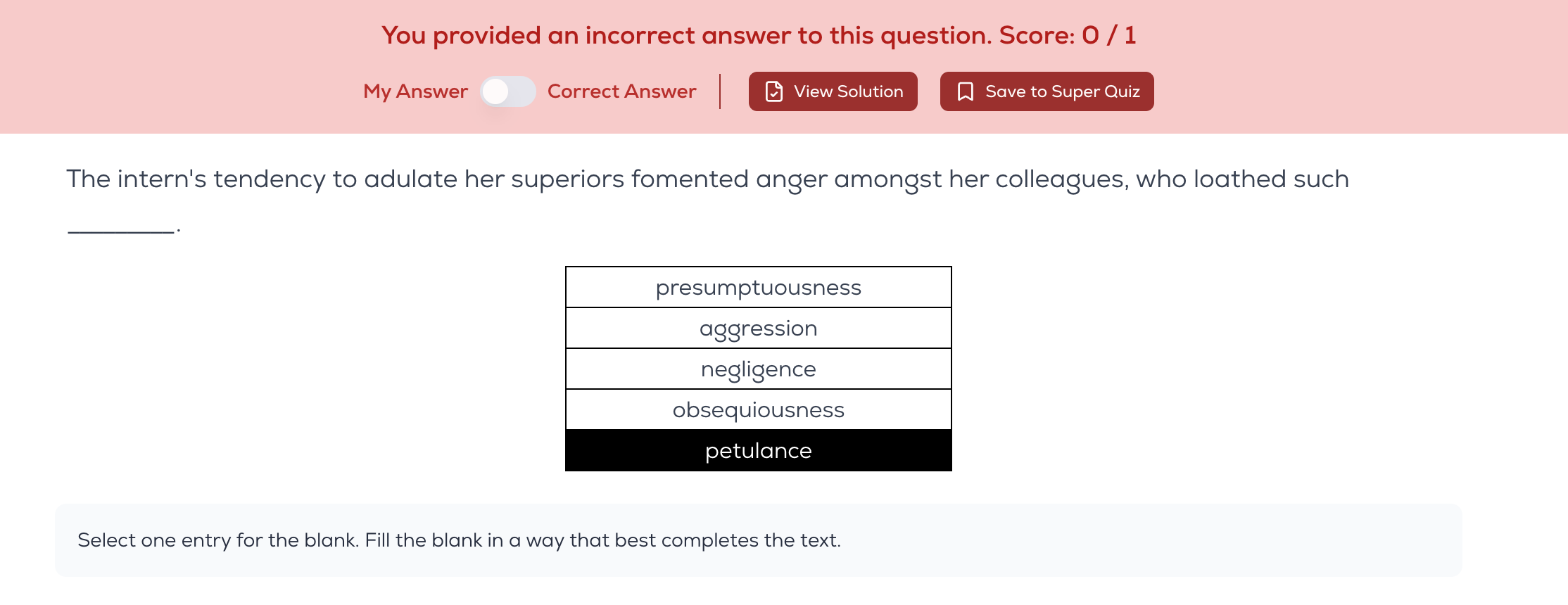Click the bookmark icon in Save to Super Quiz
This screenshot has height=605, width=1568.
coord(966,91)
